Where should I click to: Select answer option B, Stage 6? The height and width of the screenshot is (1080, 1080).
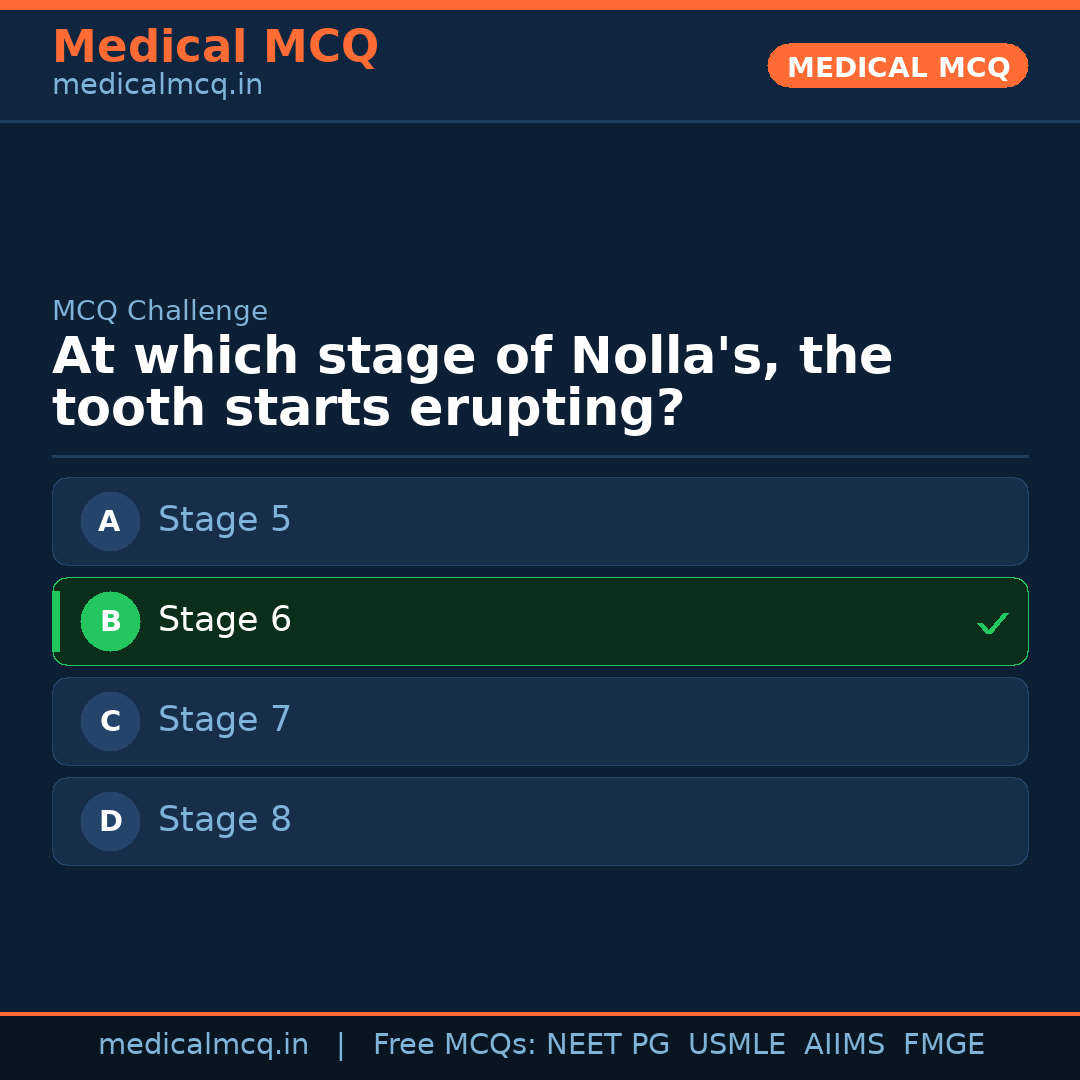click(x=540, y=621)
